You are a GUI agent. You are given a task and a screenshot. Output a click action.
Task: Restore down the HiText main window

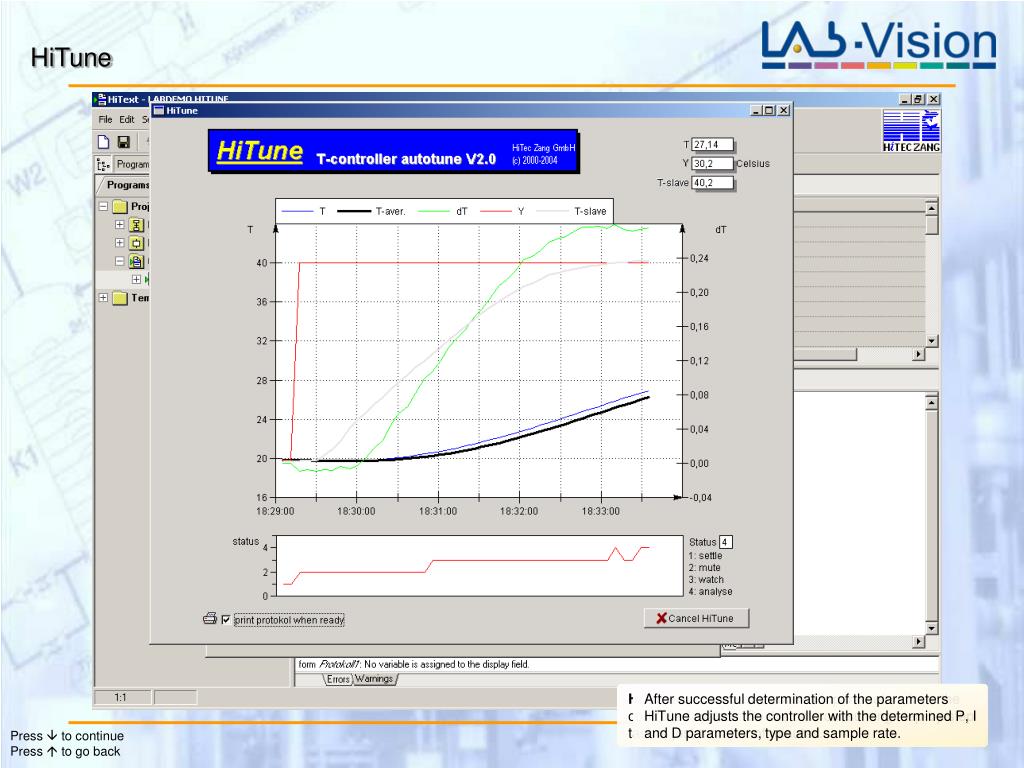pos(918,99)
